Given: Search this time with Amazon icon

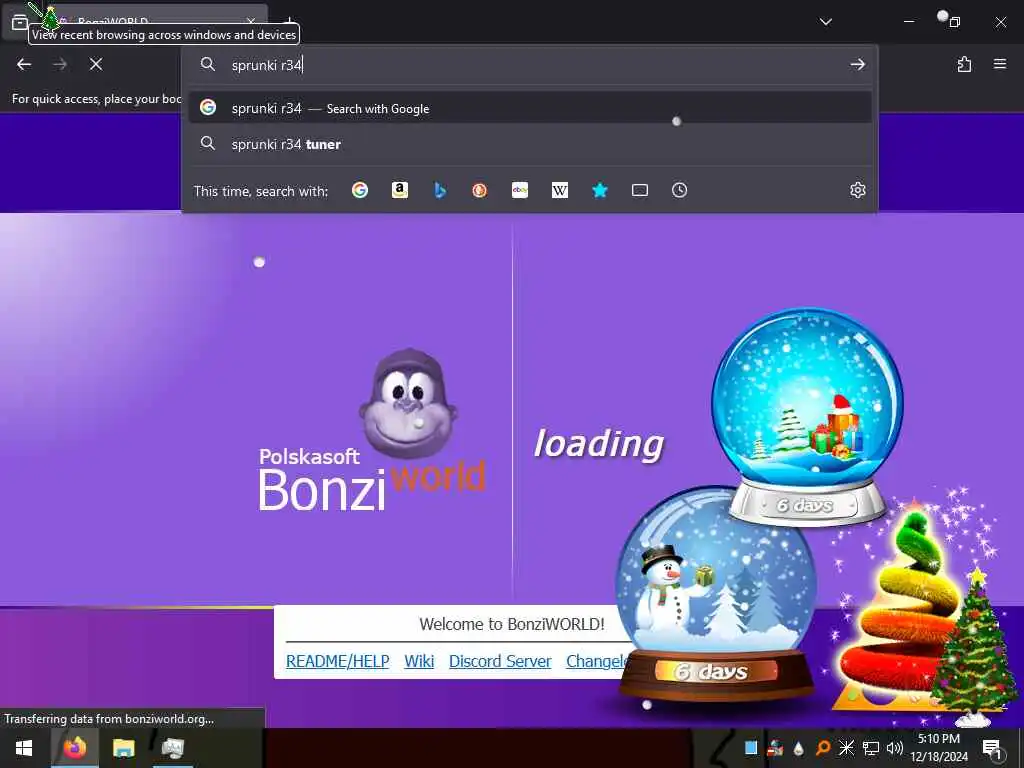Looking at the screenshot, I should 400,190.
